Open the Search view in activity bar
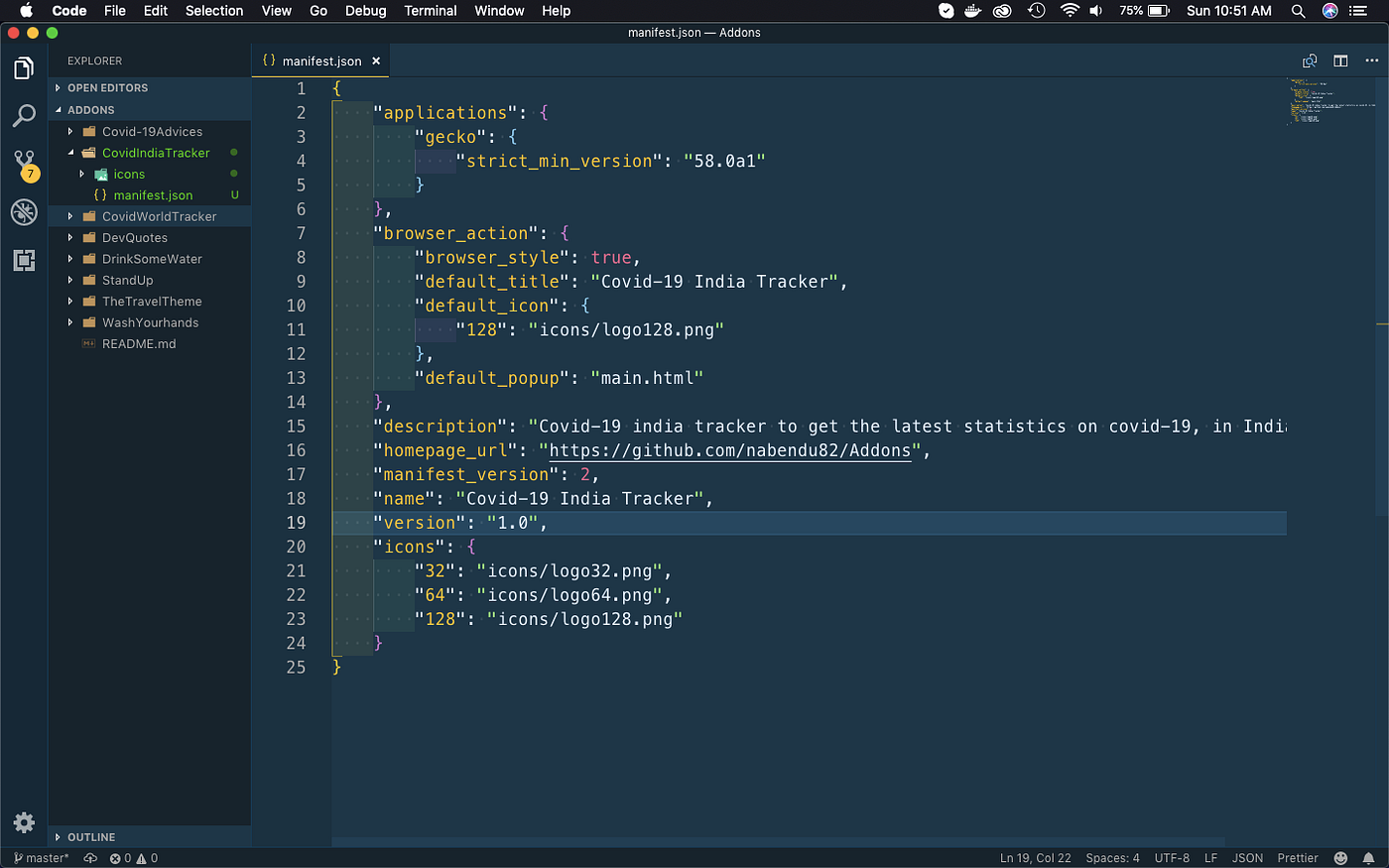 coord(24,115)
